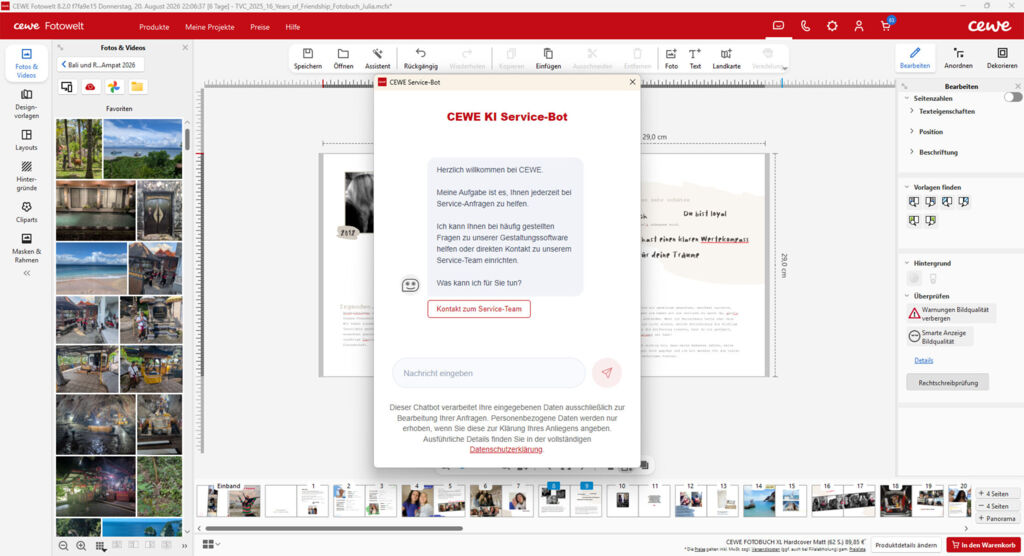The image size is (1024, 556).
Task: Collapse the Überprüfen section
Action: (907, 296)
